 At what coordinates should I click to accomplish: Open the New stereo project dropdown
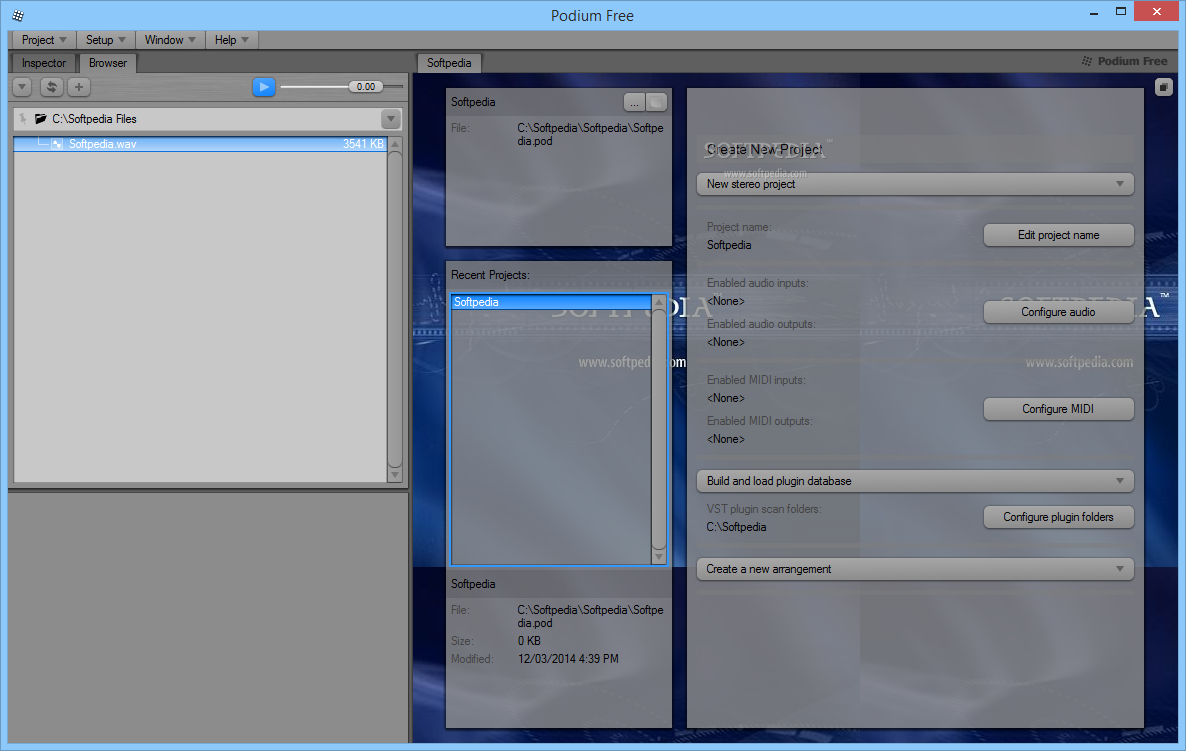915,184
